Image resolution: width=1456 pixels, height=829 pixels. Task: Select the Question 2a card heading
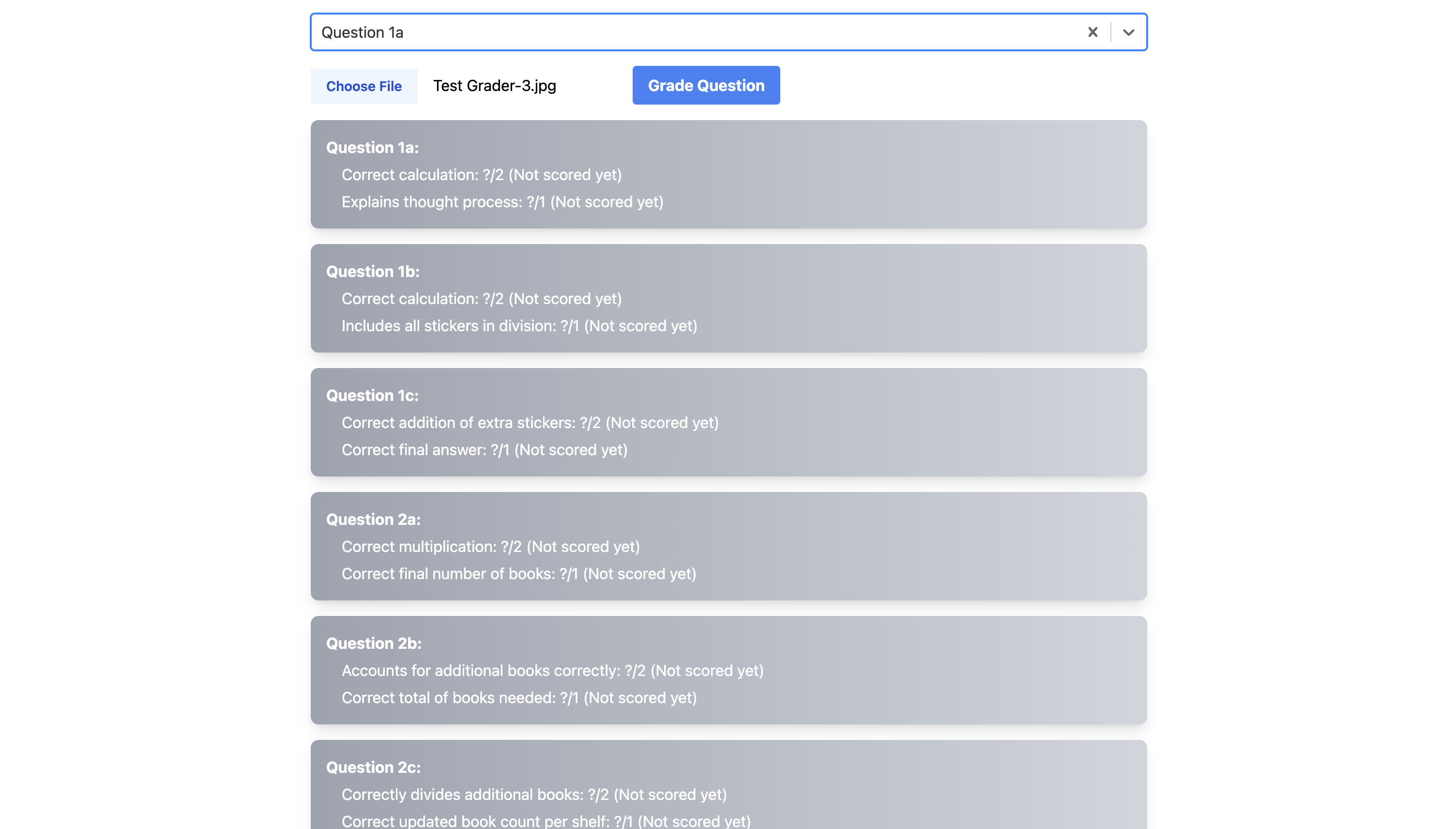pos(373,519)
